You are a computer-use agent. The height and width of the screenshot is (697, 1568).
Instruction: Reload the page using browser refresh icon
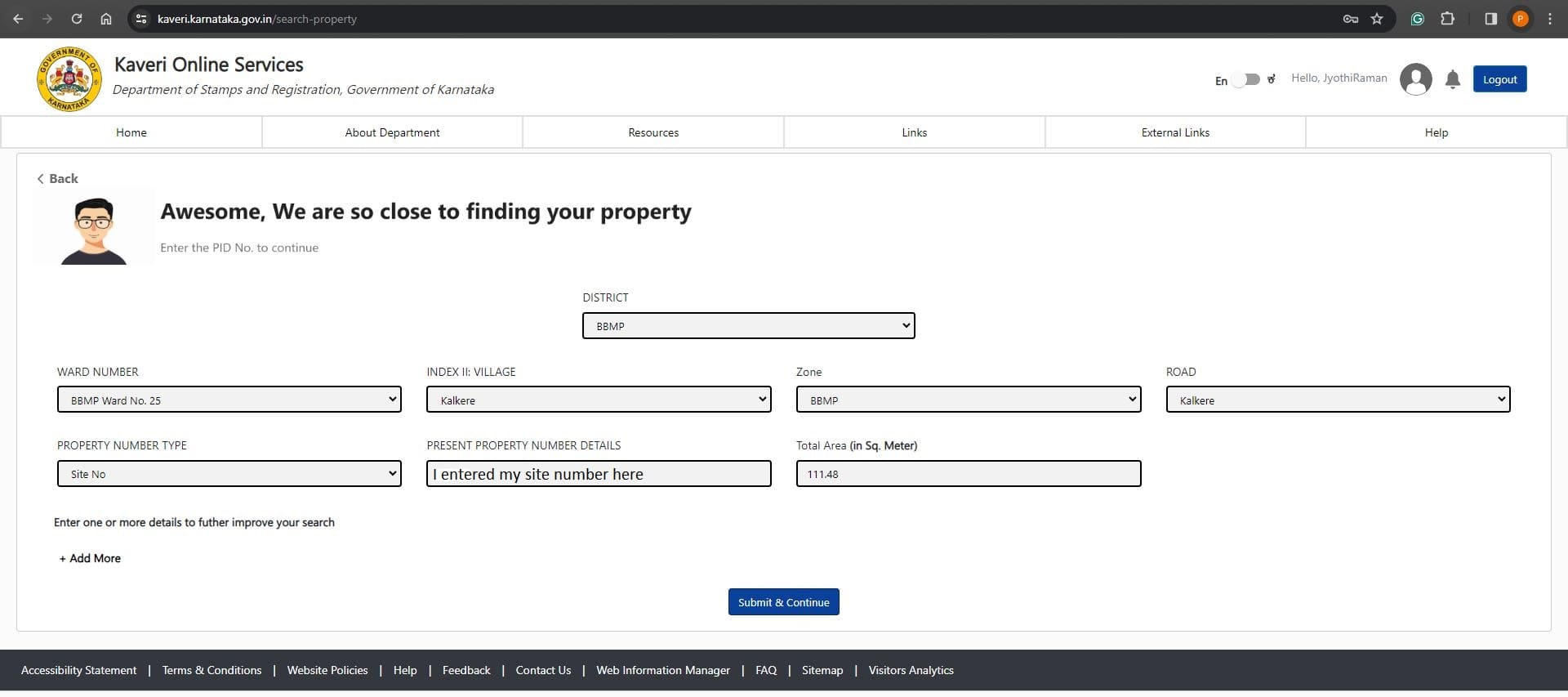pos(76,19)
